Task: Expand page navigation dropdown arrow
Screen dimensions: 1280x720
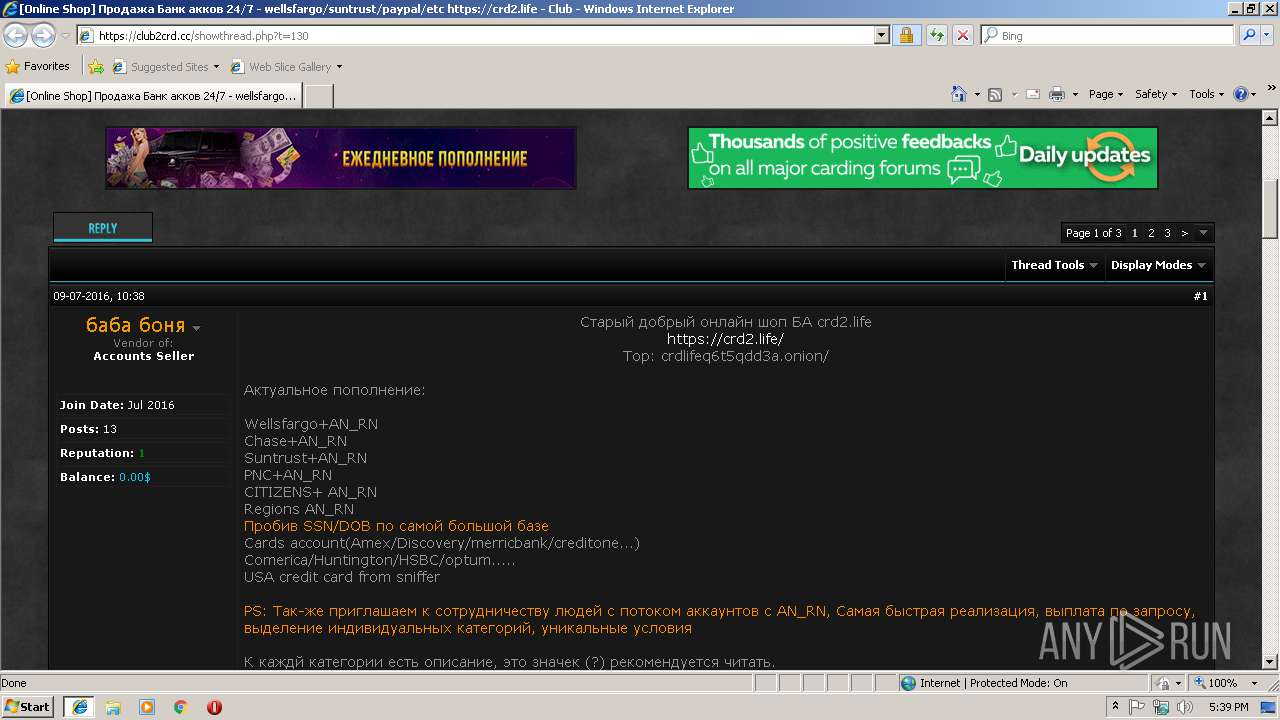Action: (1204, 233)
